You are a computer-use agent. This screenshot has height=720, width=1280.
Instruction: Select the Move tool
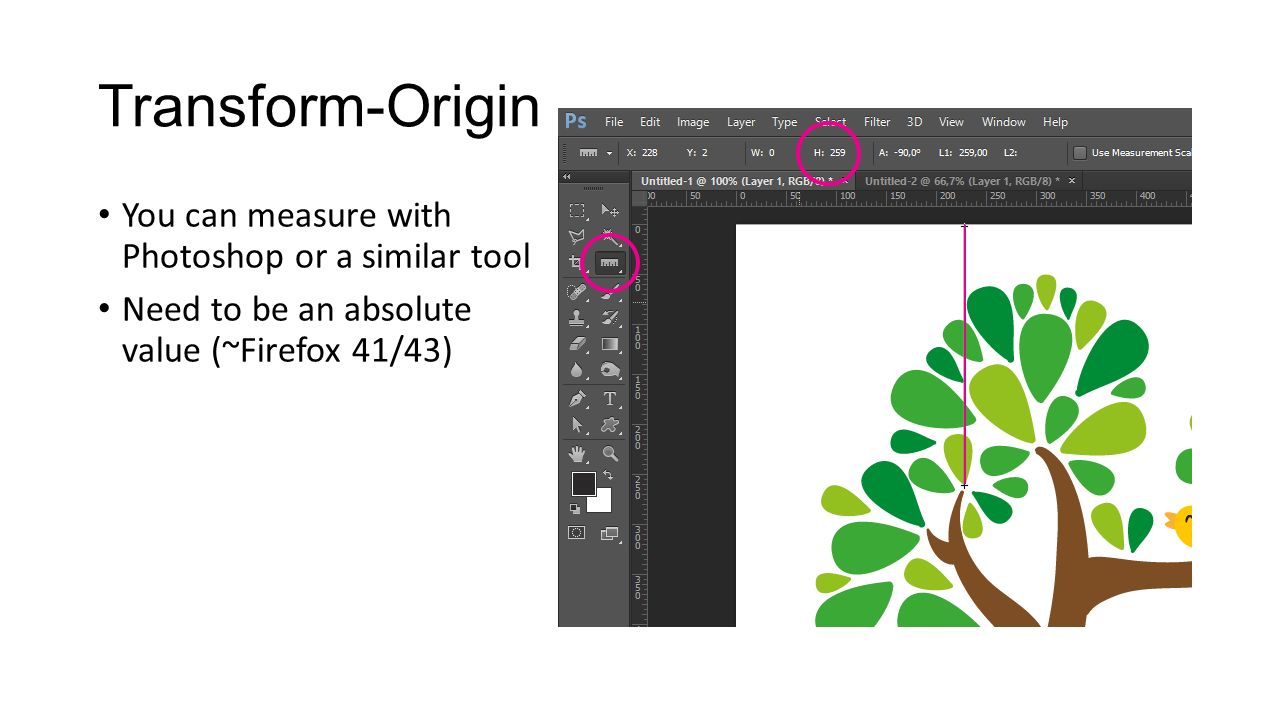coord(610,211)
